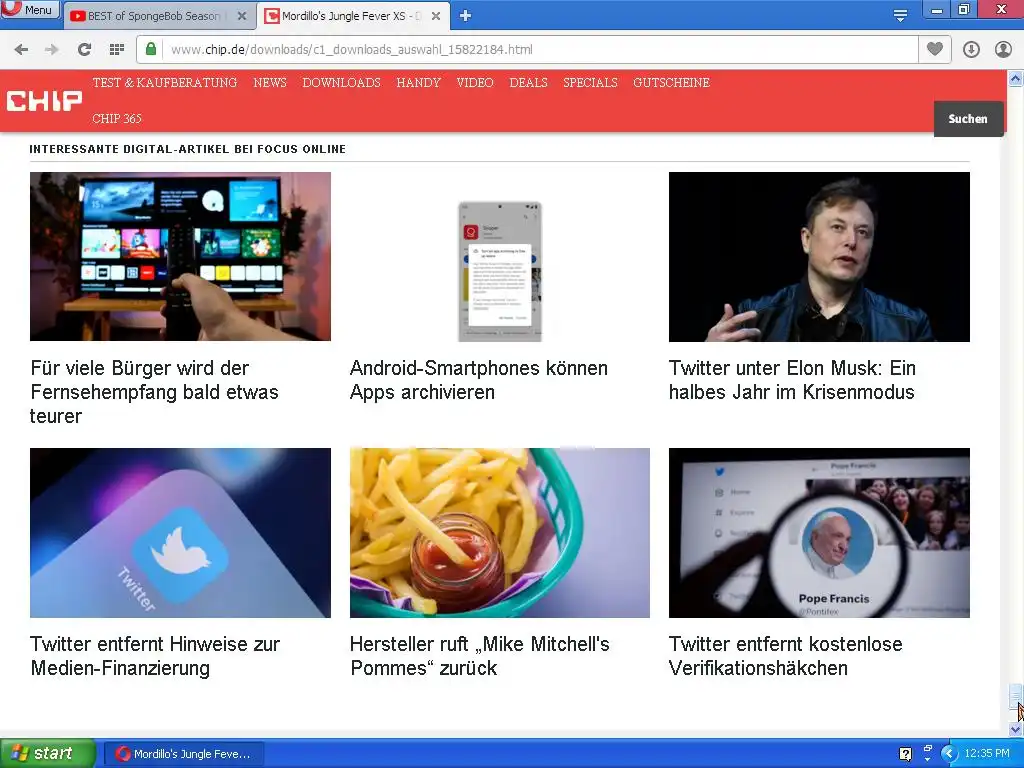This screenshot has width=1024, height=768.
Task: Open the Opera Menu button
Action: click(x=29, y=9)
